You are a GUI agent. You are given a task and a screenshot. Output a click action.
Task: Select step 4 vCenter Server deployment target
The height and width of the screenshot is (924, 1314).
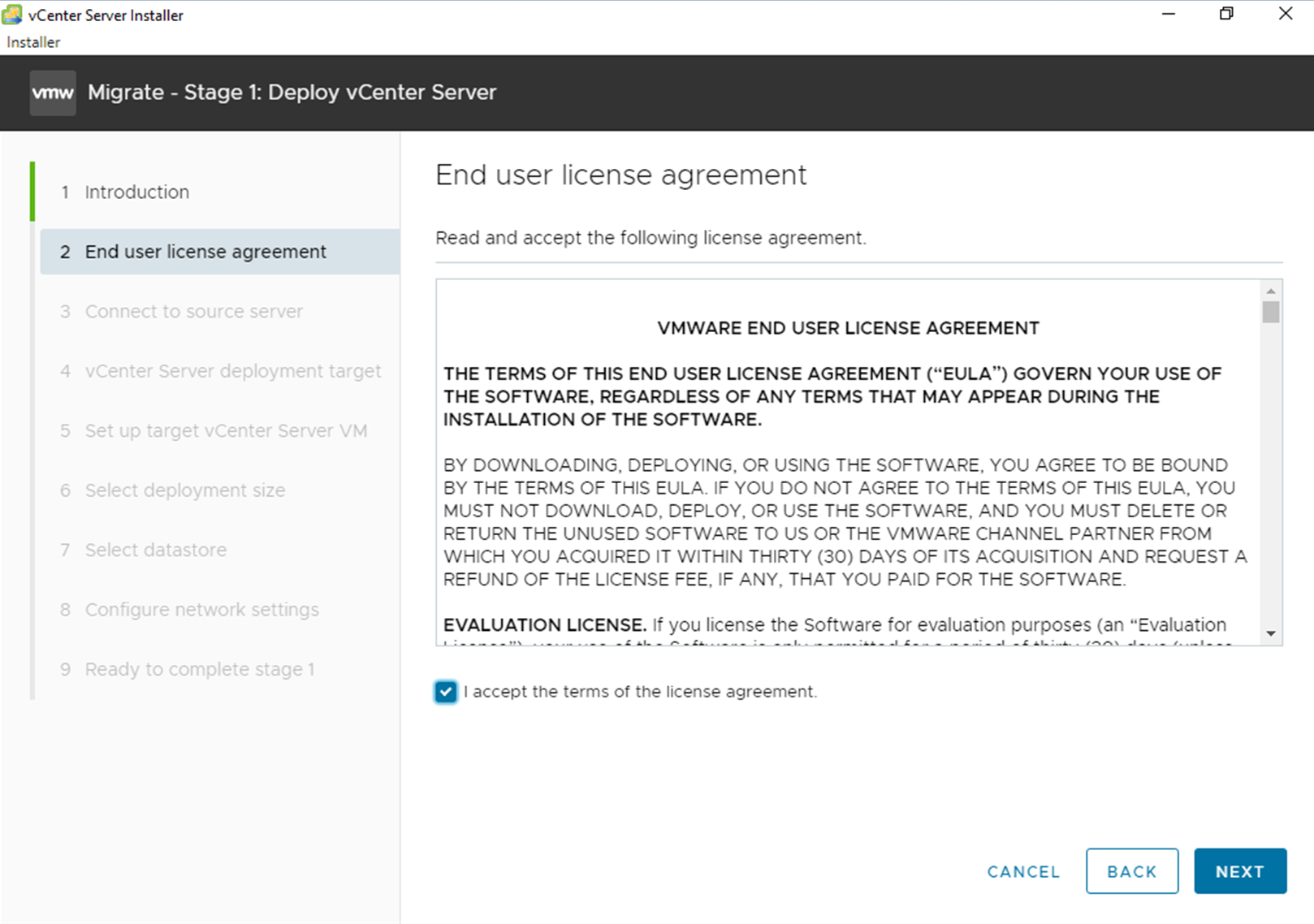[219, 371]
